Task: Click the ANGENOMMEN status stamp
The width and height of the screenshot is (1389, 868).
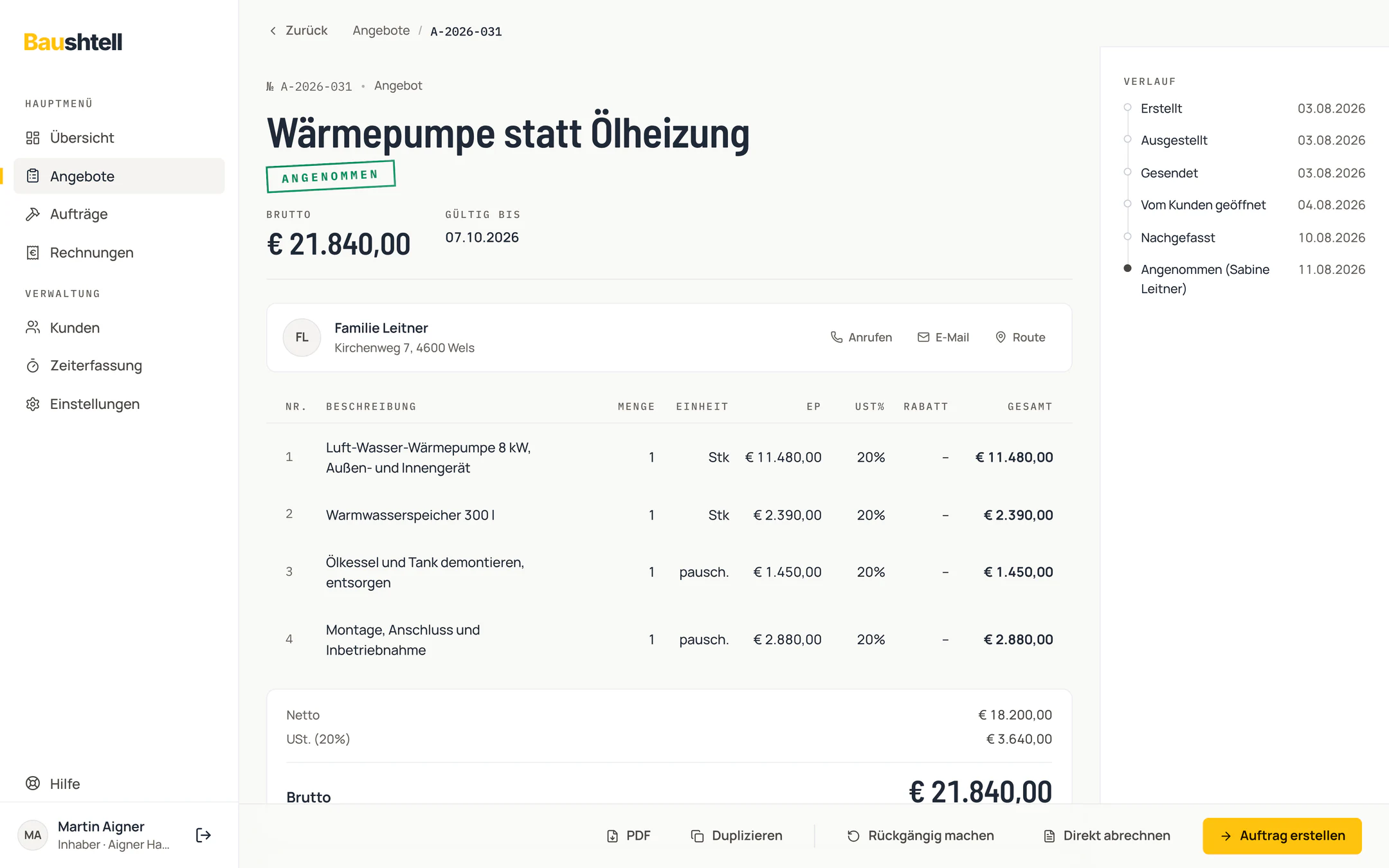Action: click(x=331, y=176)
